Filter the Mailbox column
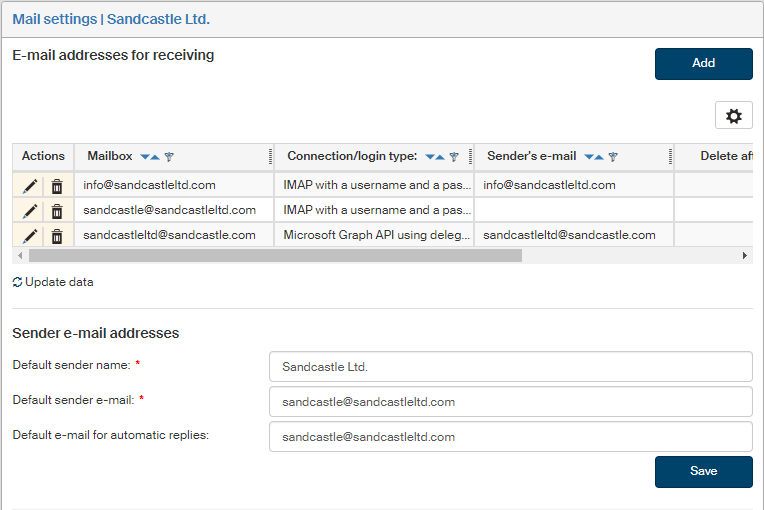The image size is (764, 510). click(x=169, y=157)
